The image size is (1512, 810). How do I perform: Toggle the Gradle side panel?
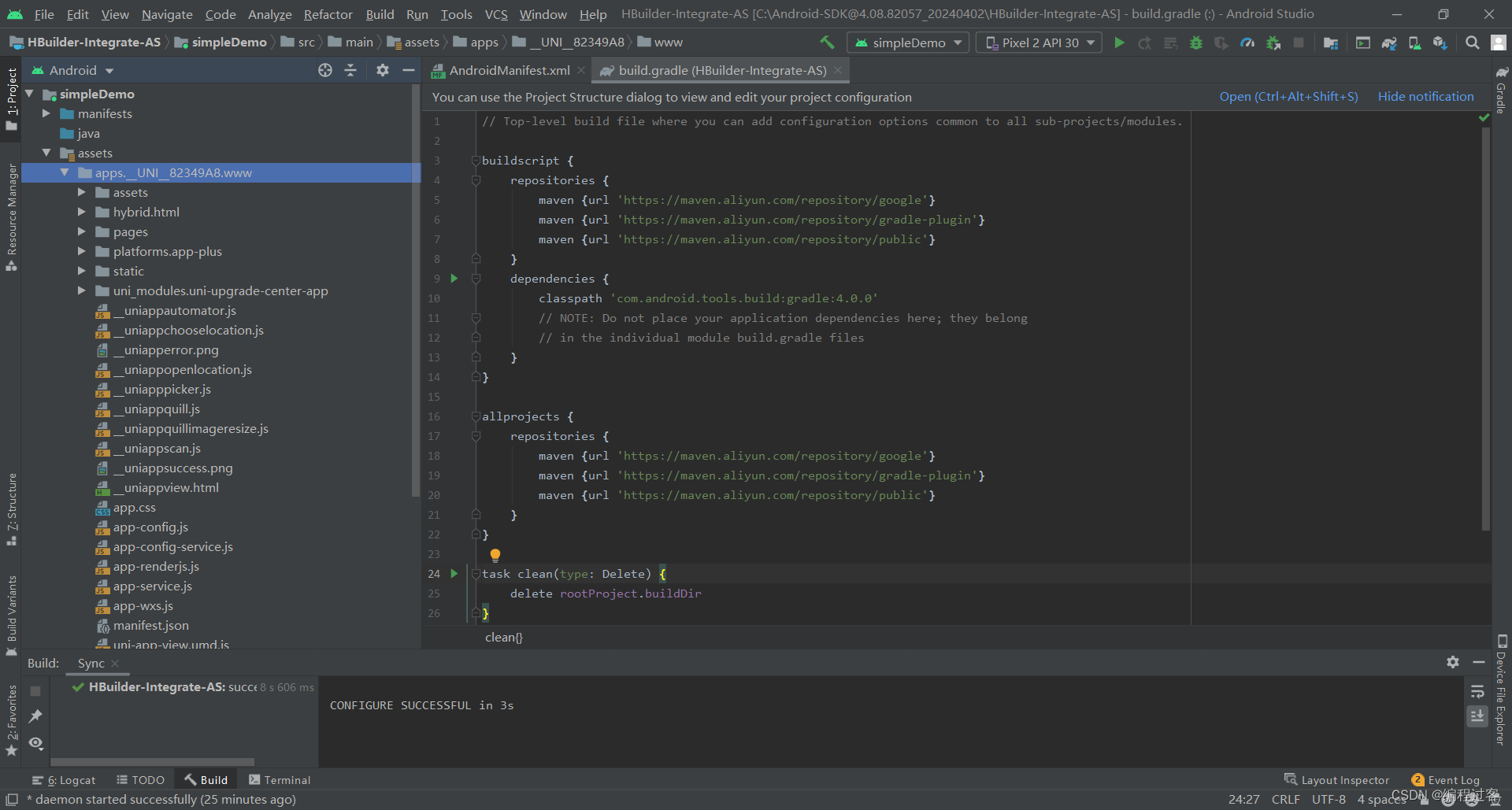(x=1501, y=89)
